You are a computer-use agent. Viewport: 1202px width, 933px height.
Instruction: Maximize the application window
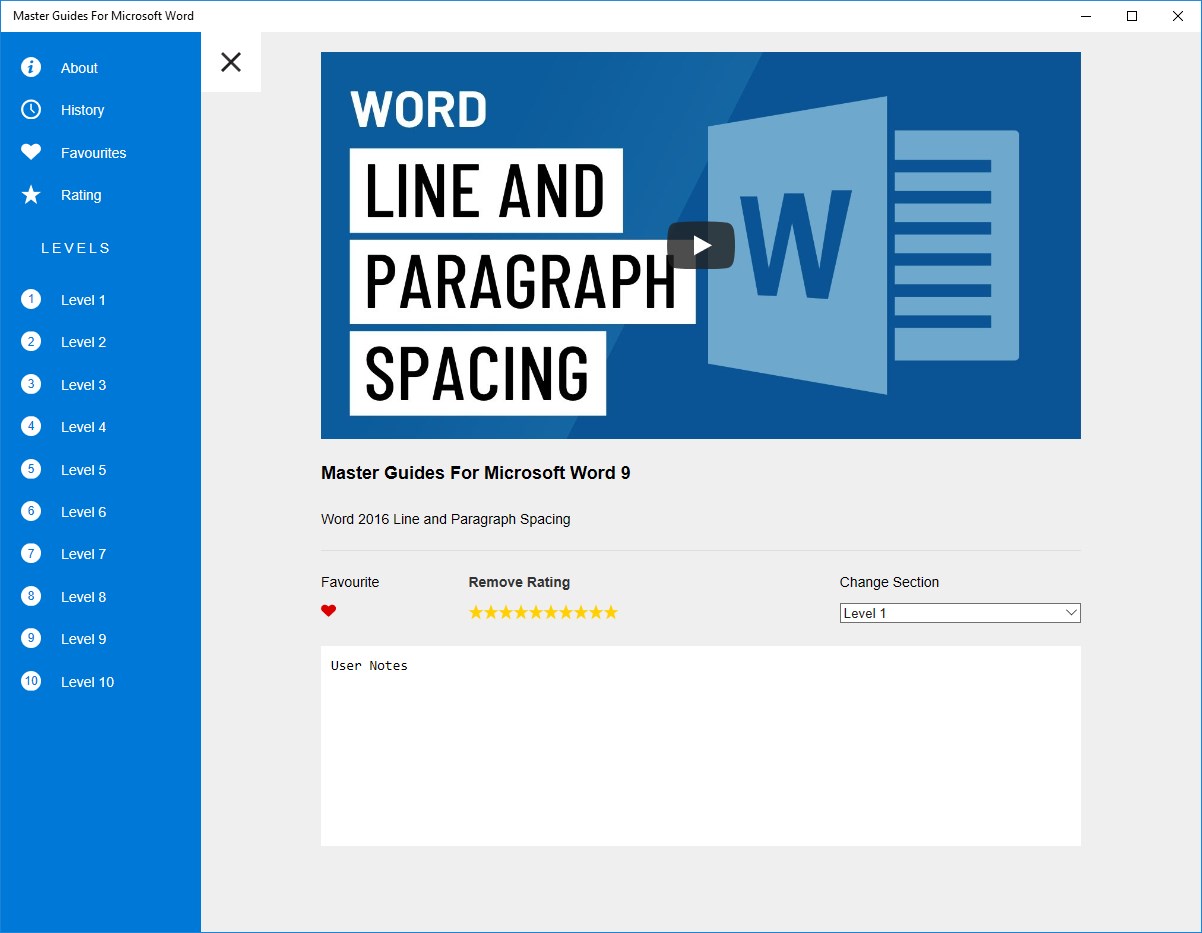point(1132,16)
